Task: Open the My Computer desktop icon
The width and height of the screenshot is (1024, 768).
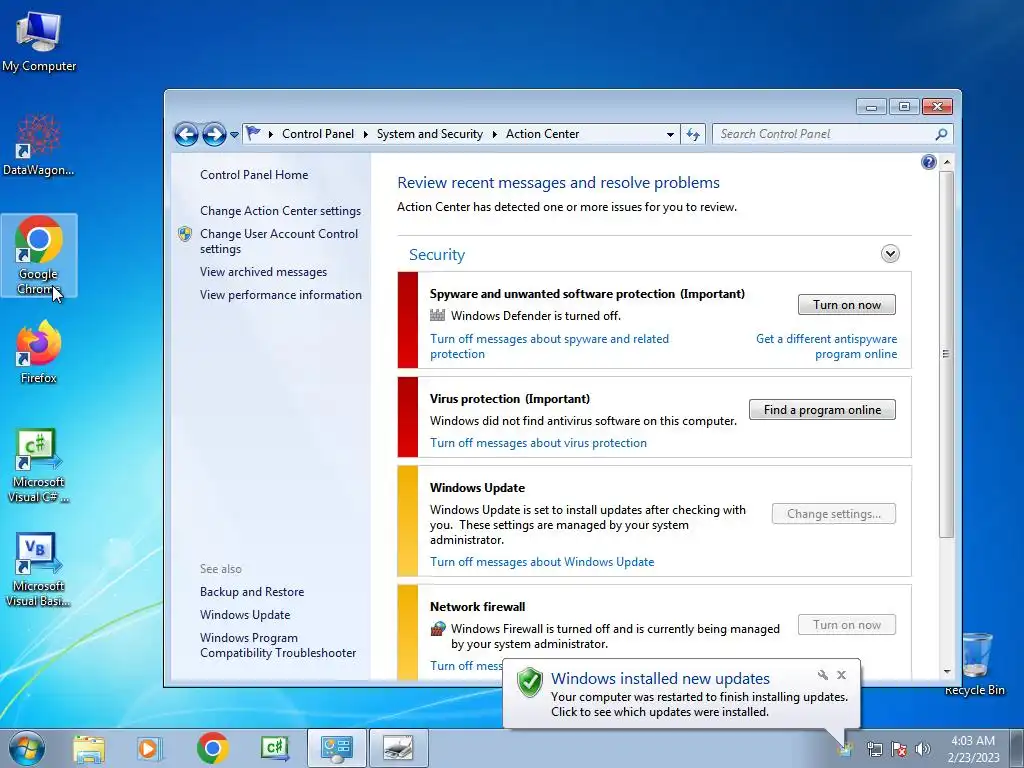Action: [x=39, y=40]
